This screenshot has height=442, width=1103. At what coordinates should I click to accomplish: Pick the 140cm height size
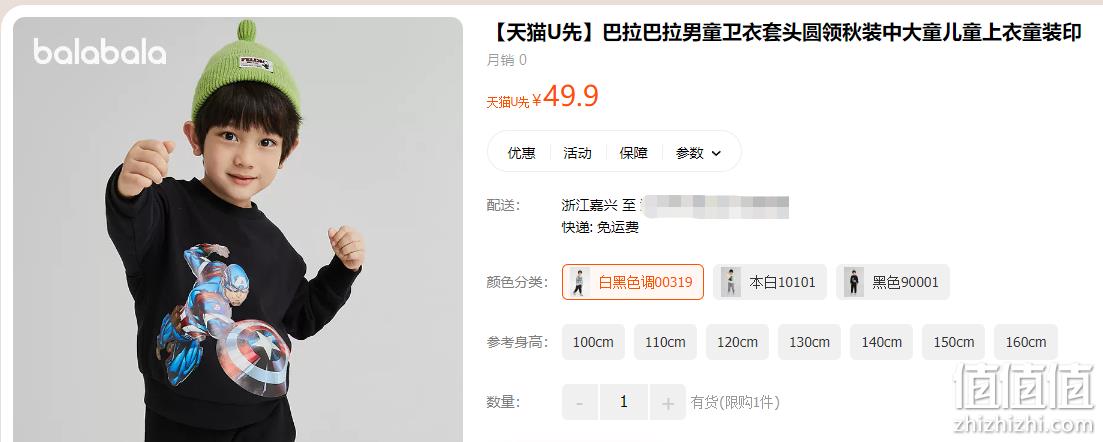[x=881, y=342]
